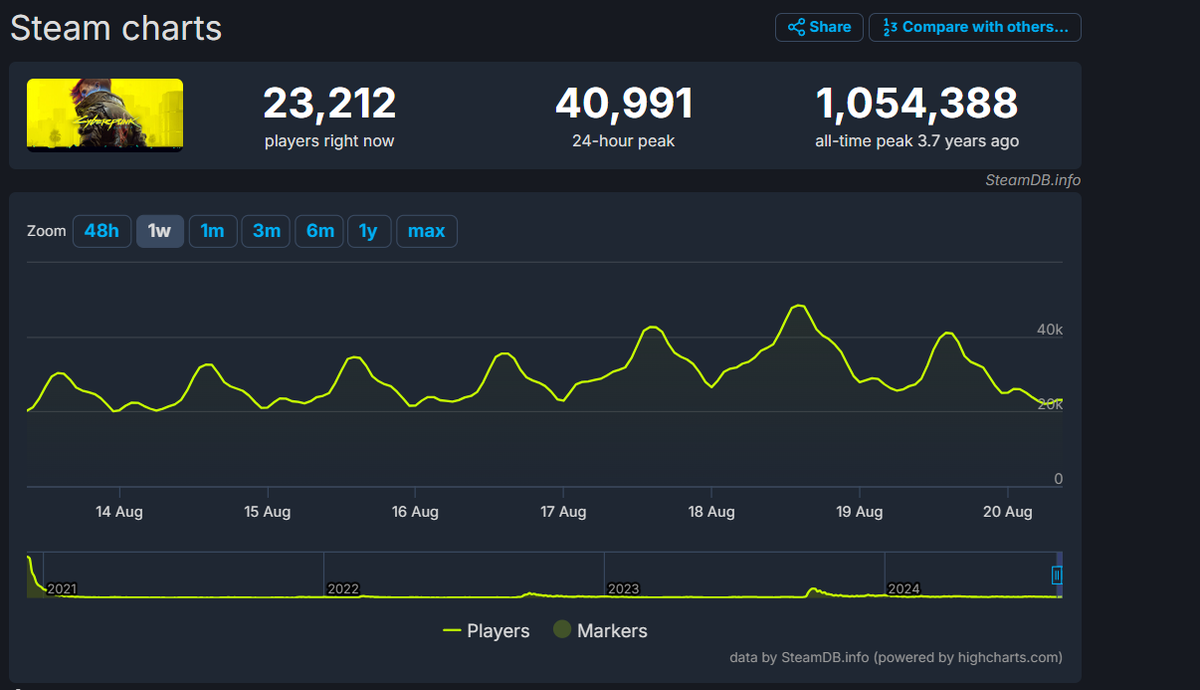Click the 18 Aug axis label

(x=711, y=512)
